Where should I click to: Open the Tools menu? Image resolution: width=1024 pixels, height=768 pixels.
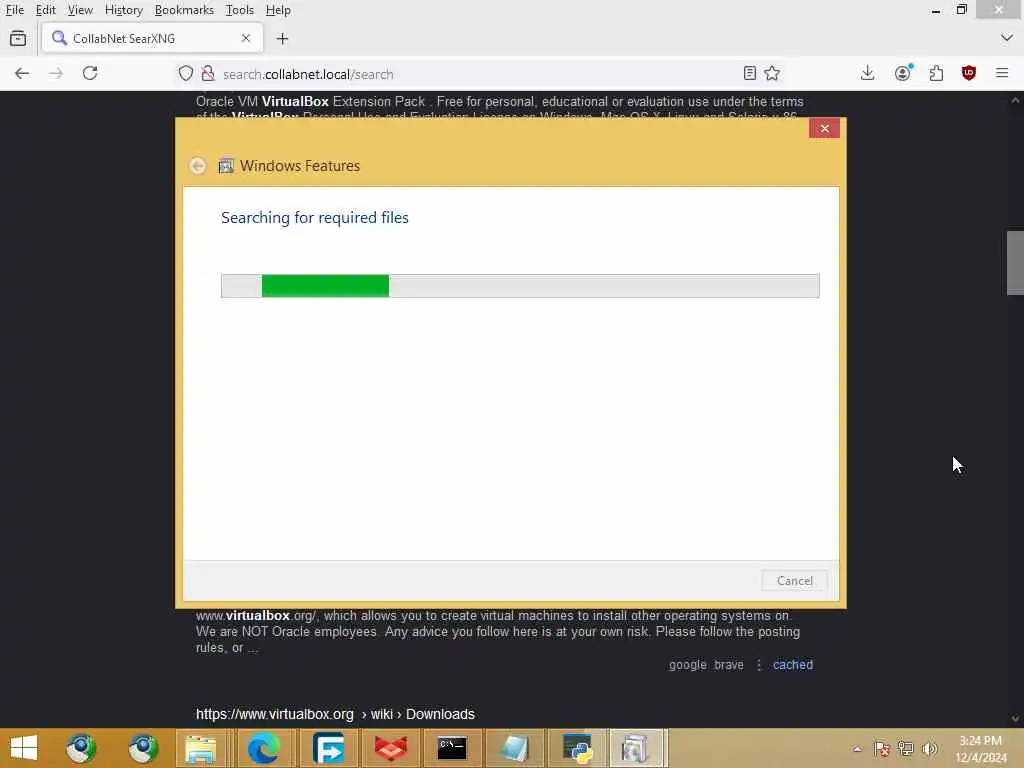(x=239, y=10)
